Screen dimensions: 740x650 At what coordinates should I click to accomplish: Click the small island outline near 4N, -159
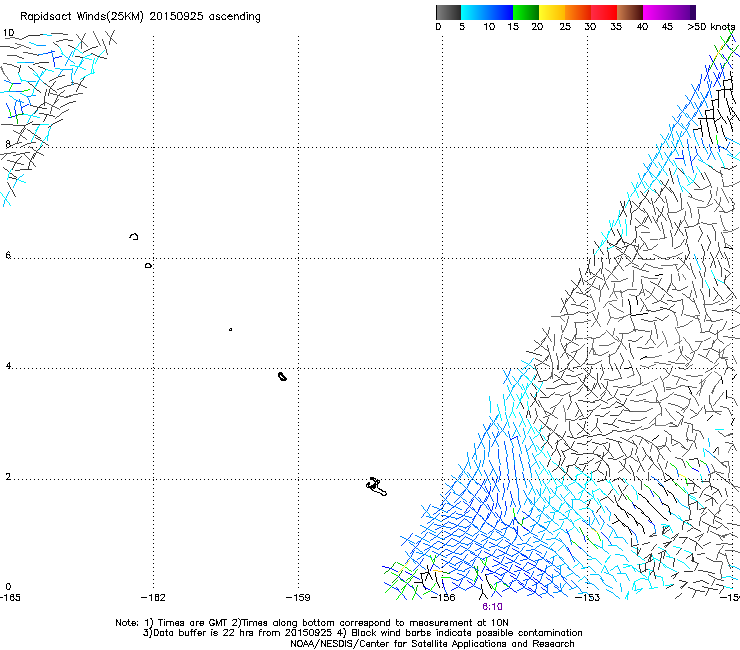click(282, 376)
